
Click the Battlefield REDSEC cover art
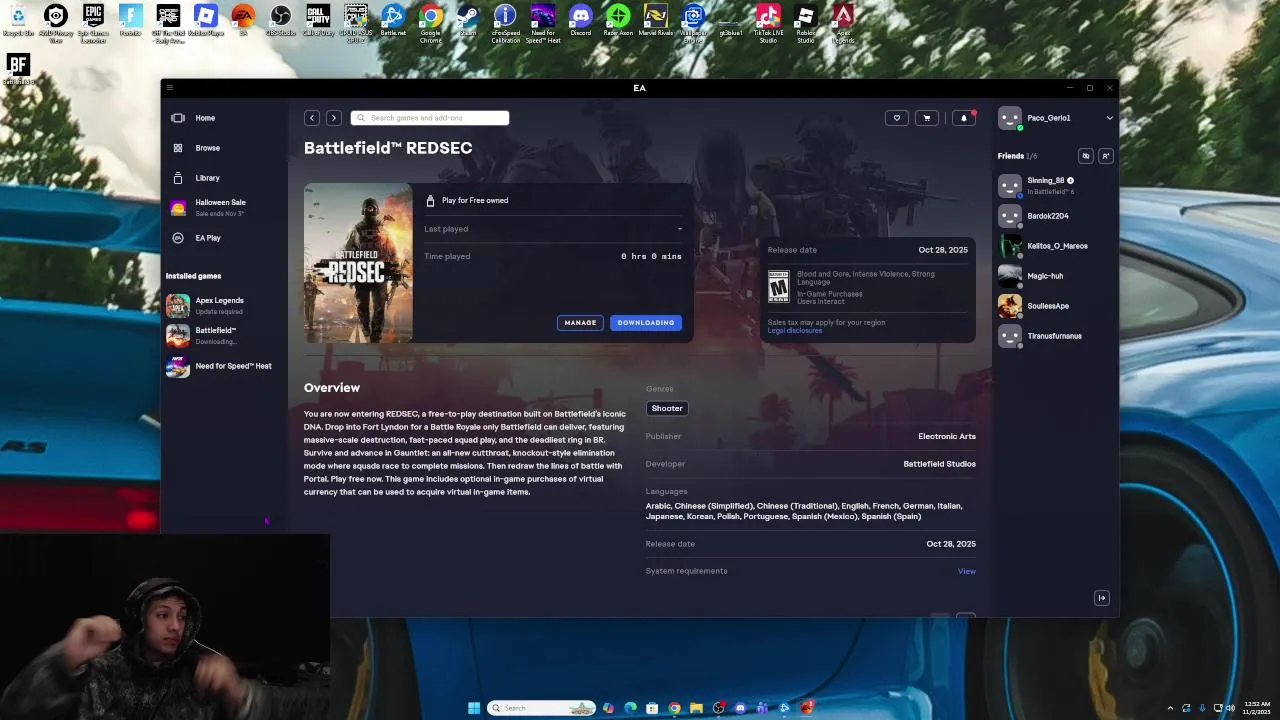click(x=358, y=263)
